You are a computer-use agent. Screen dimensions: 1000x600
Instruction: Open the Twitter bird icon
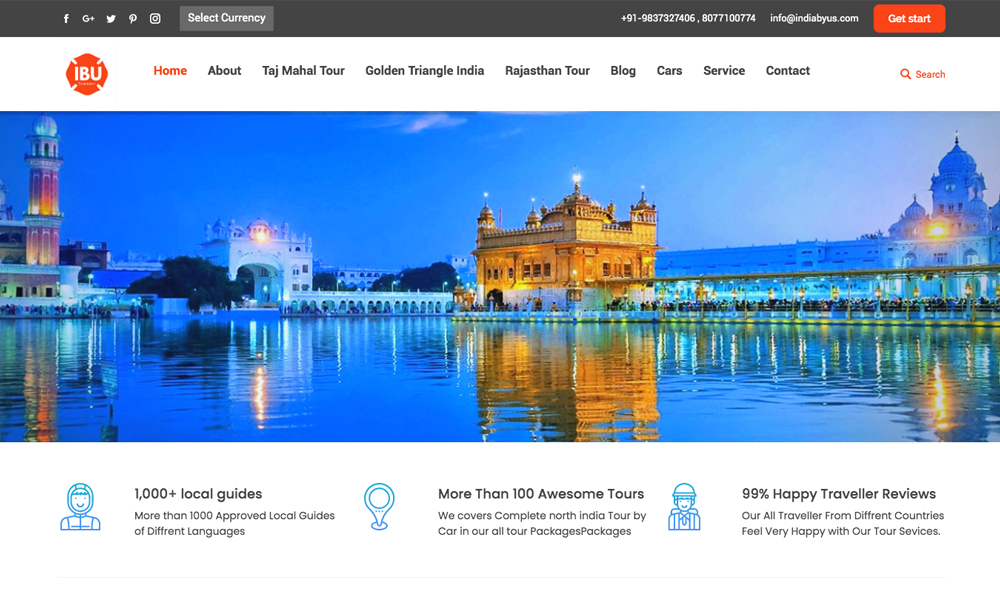[110, 19]
